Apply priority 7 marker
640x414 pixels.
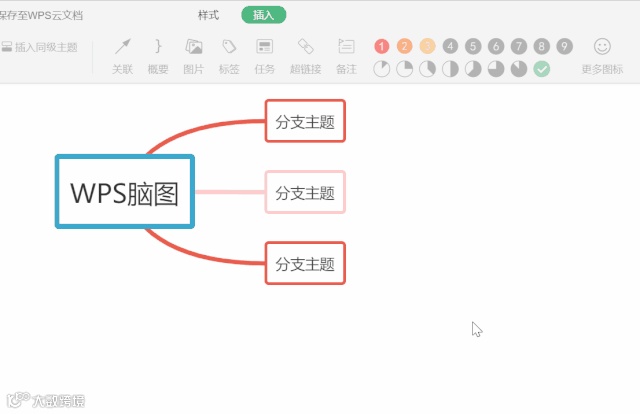519,46
